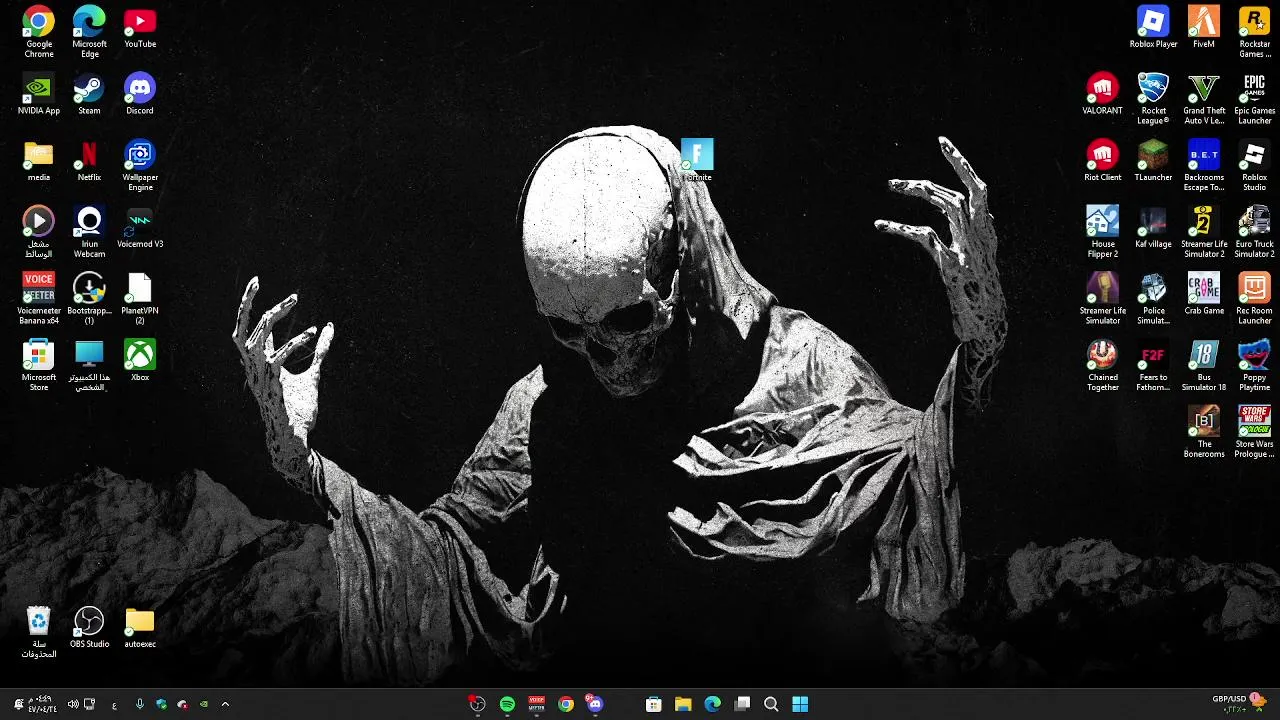
Task: Open the notification bell in the taskbar corner
Action: tap(18, 704)
